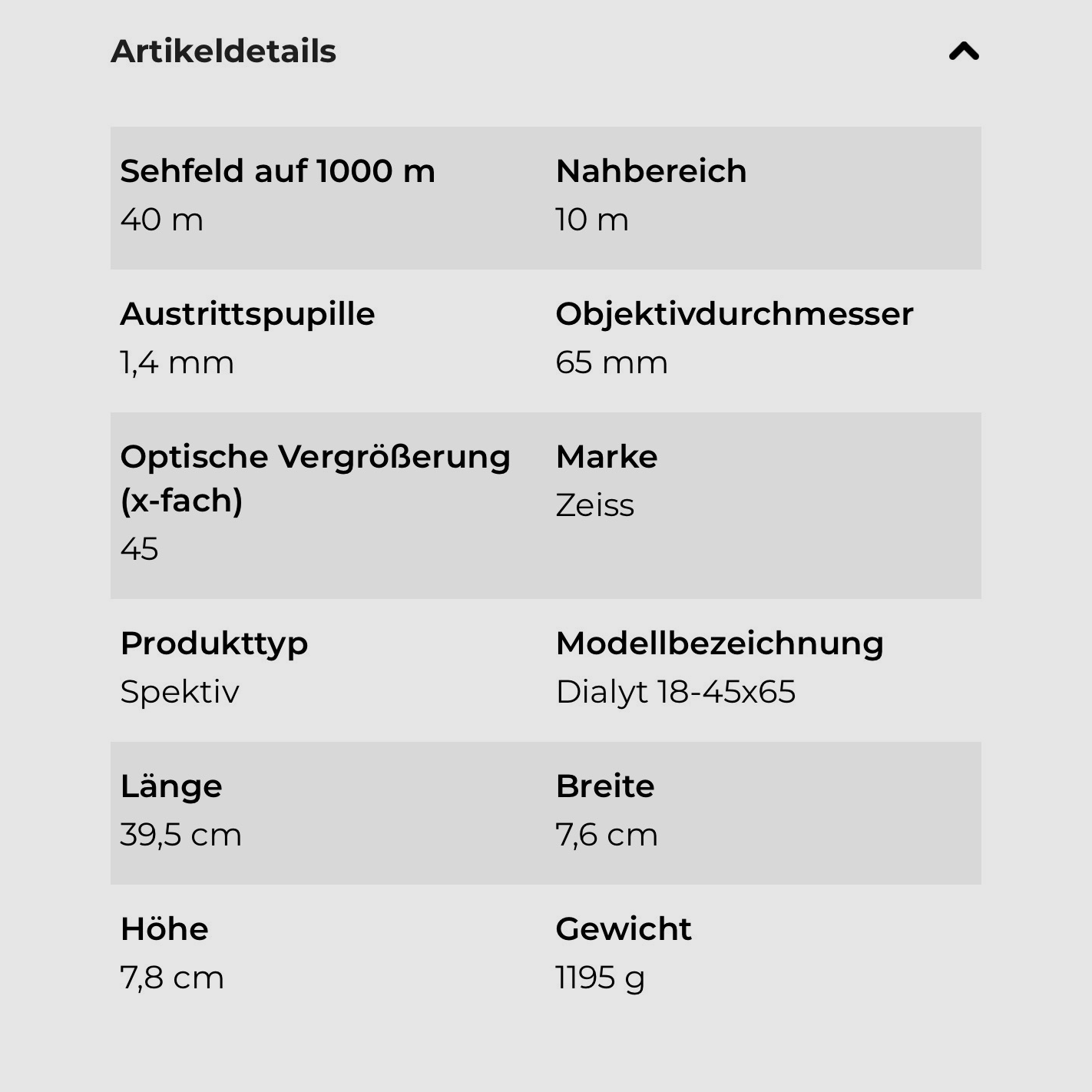Select the 7,8 cm Höhe value
1092x1092 pixels.
pos(172,978)
